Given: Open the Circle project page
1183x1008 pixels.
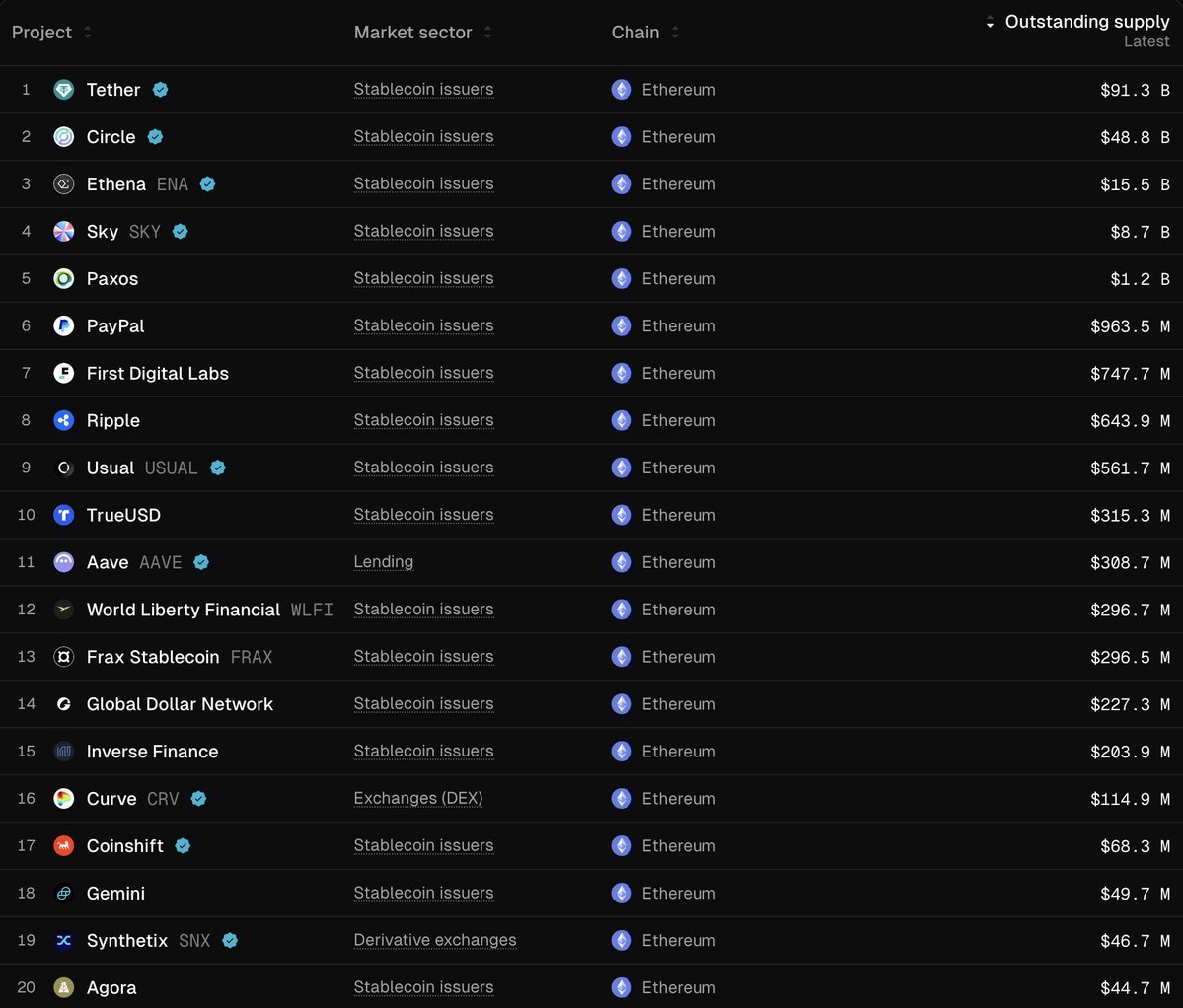Looking at the screenshot, I should tap(111, 136).
